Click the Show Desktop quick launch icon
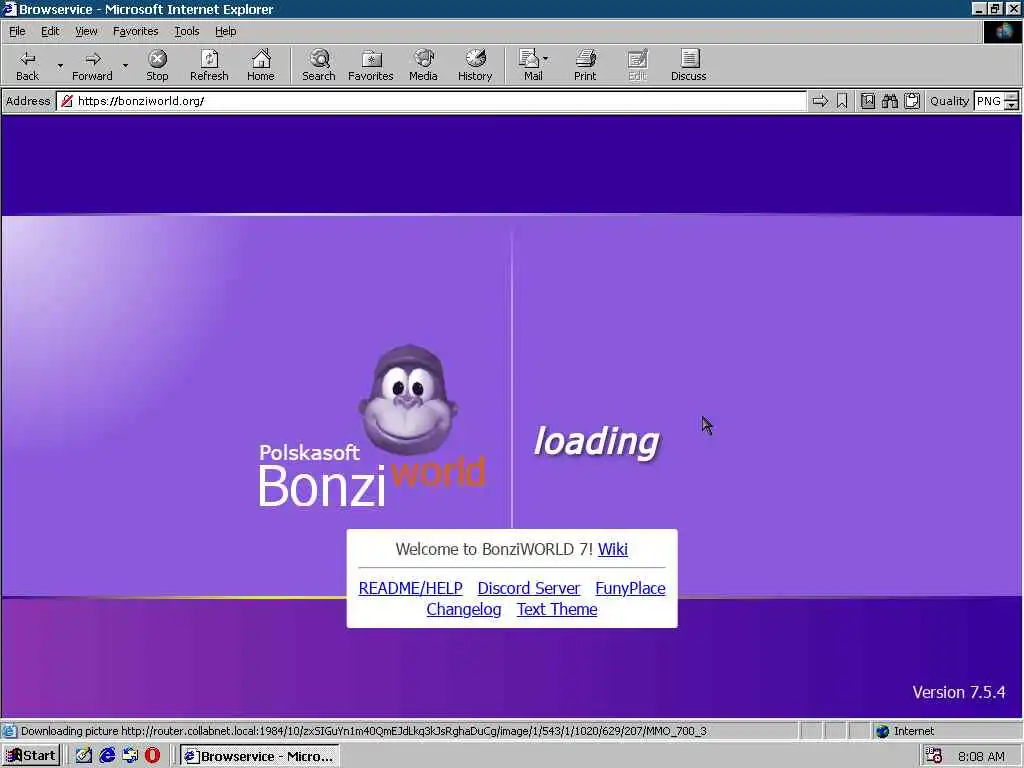 coord(84,756)
